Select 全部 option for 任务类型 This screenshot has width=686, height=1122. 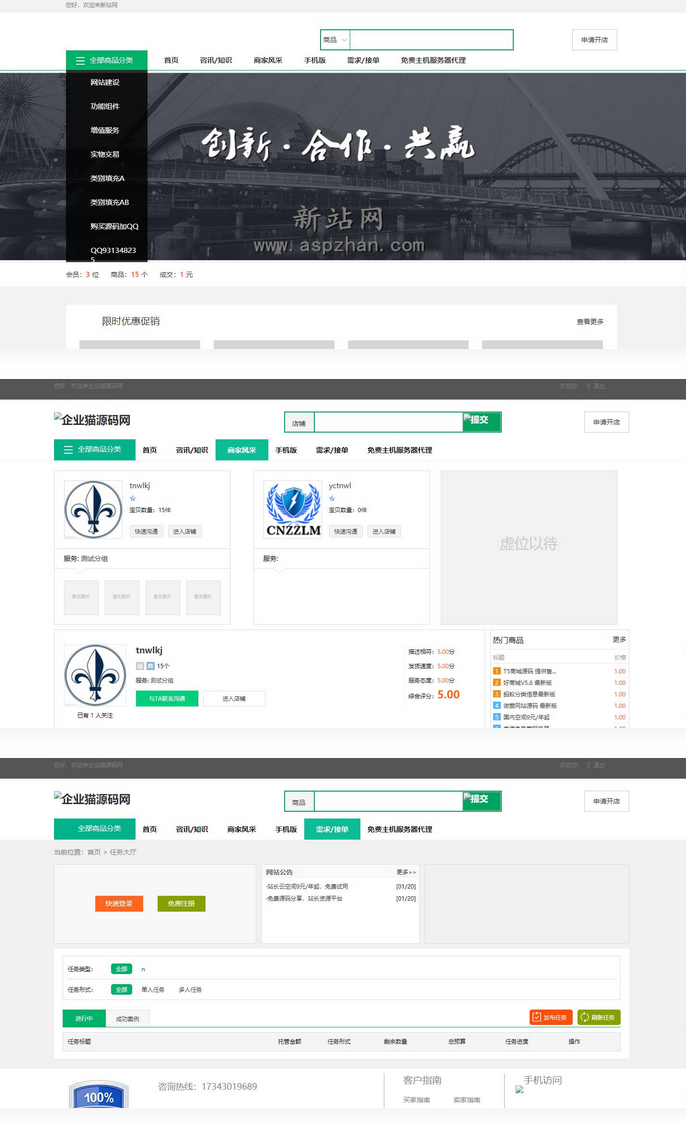(x=121, y=969)
